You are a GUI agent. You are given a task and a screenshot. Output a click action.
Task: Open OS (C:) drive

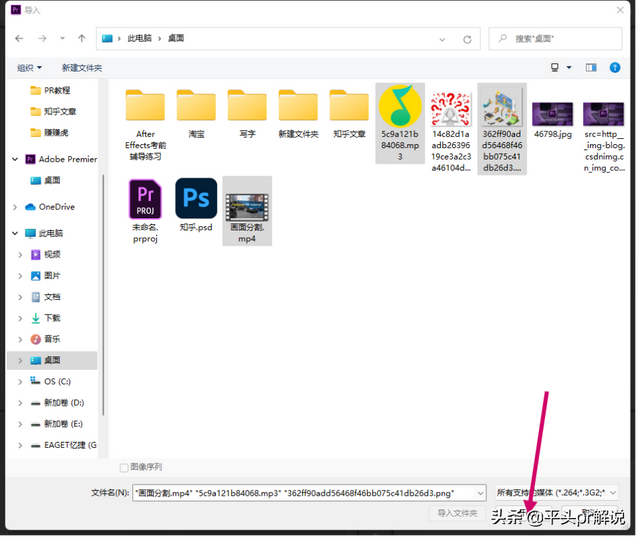(x=51, y=382)
